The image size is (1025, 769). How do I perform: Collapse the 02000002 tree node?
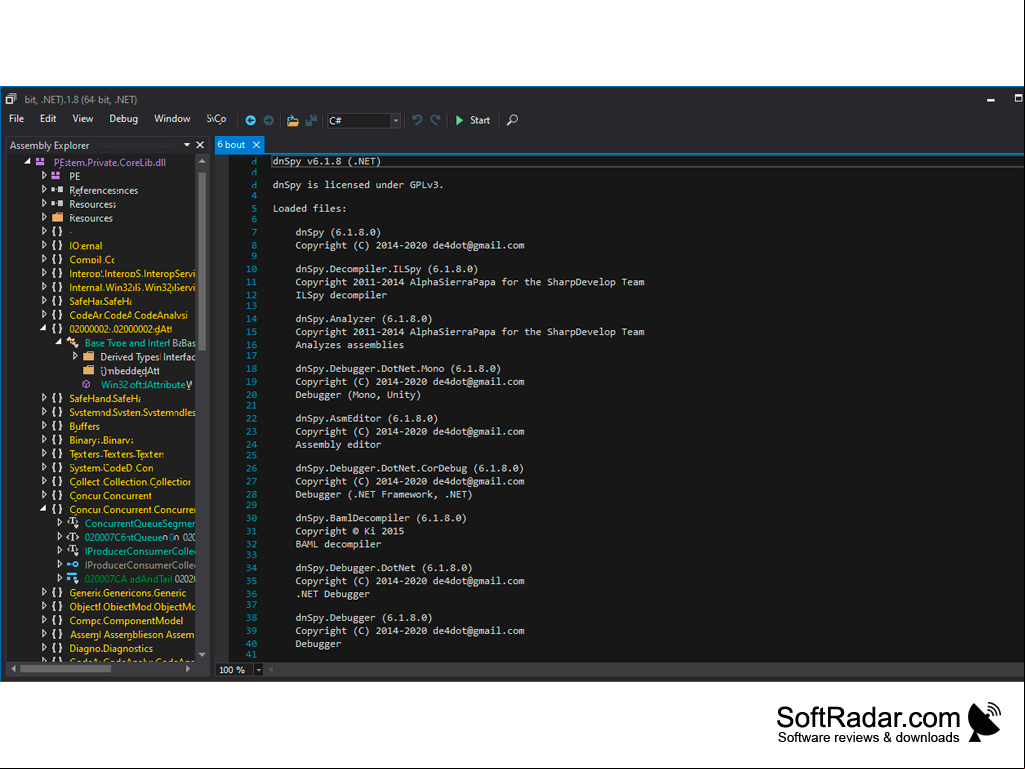43,328
